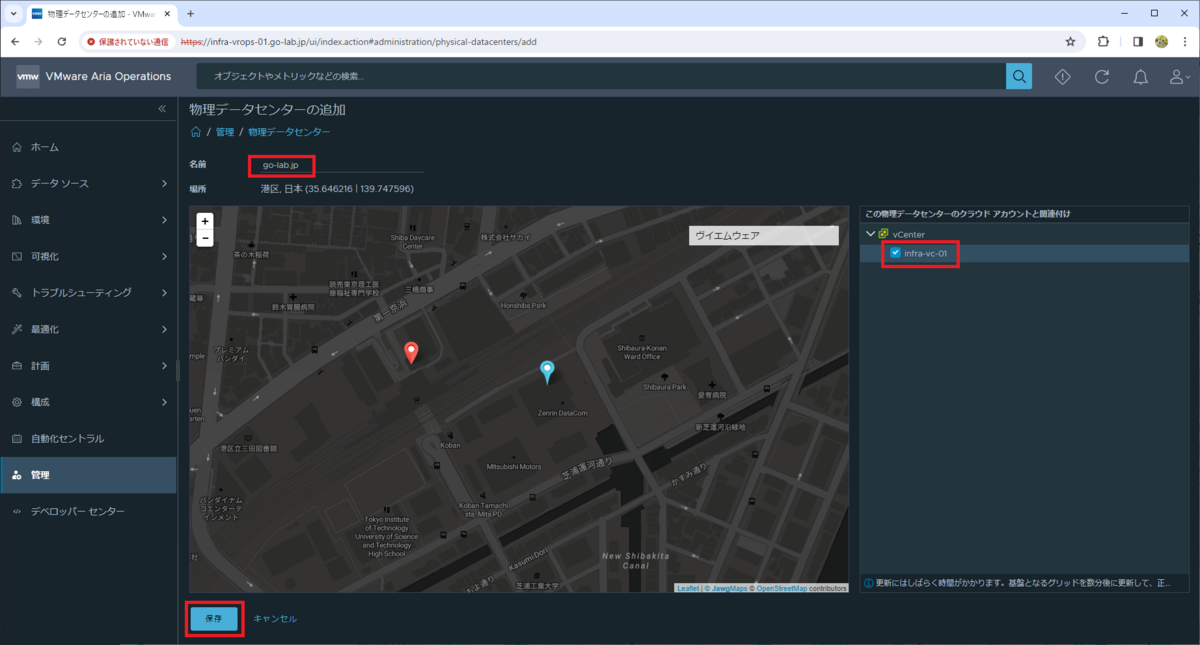Expand the 可視化 menu chevron
The width and height of the screenshot is (1200, 645).
[164, 256]
